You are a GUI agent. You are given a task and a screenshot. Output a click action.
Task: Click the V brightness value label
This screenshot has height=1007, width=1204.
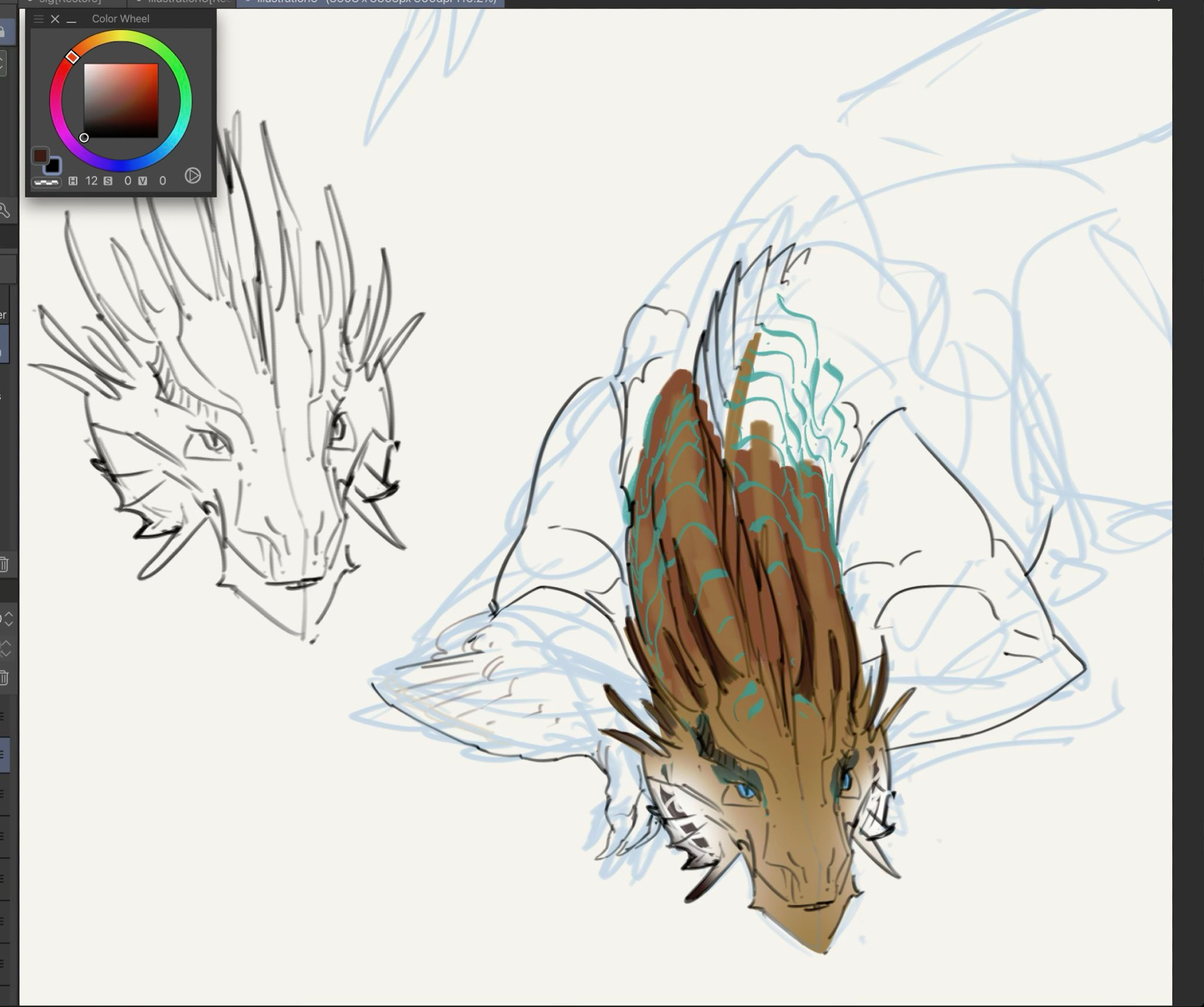143,181
